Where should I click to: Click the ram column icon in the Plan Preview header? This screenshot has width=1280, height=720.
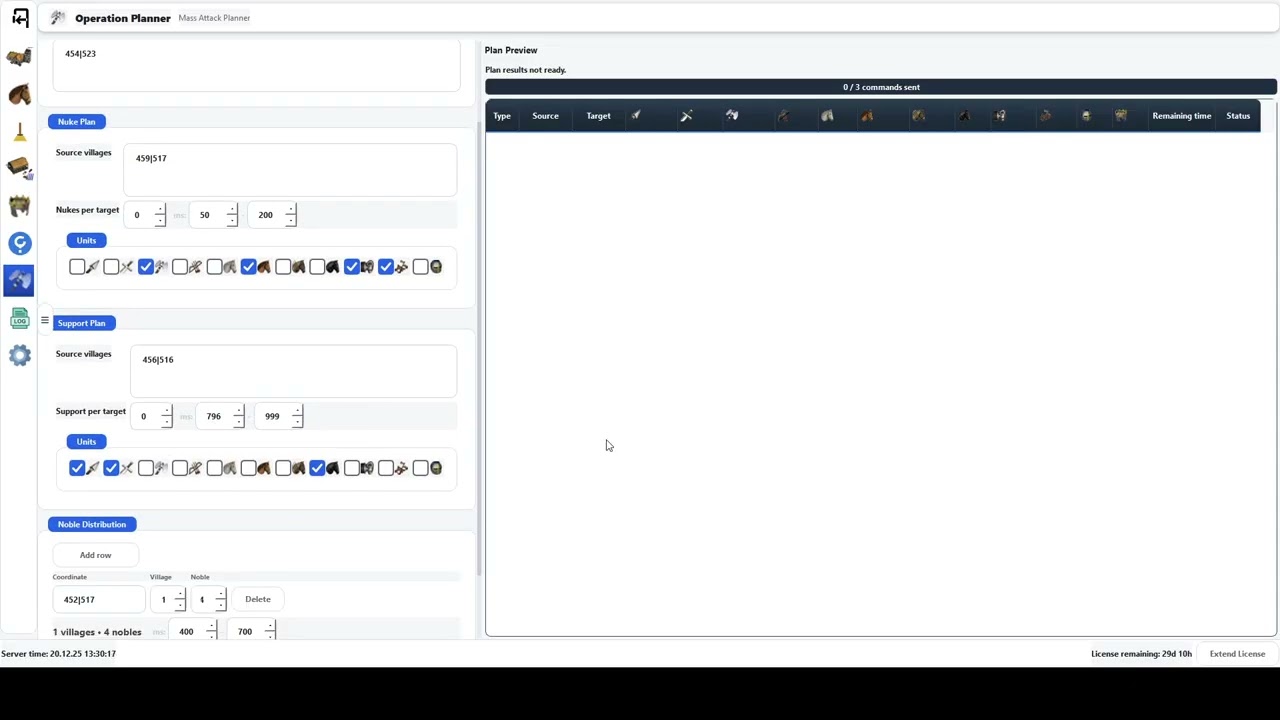(1000, 116)
